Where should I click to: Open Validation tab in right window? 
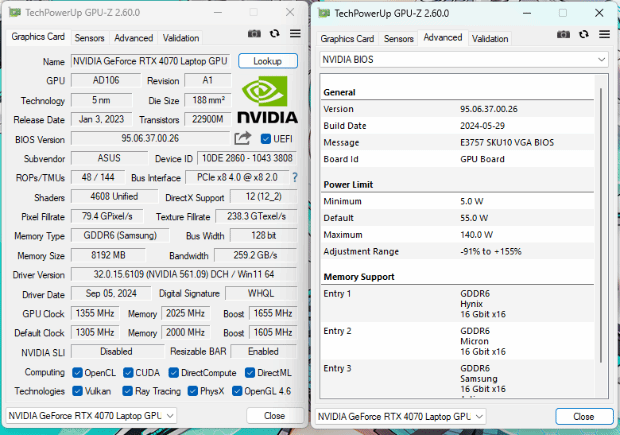(x=490, y=39)
